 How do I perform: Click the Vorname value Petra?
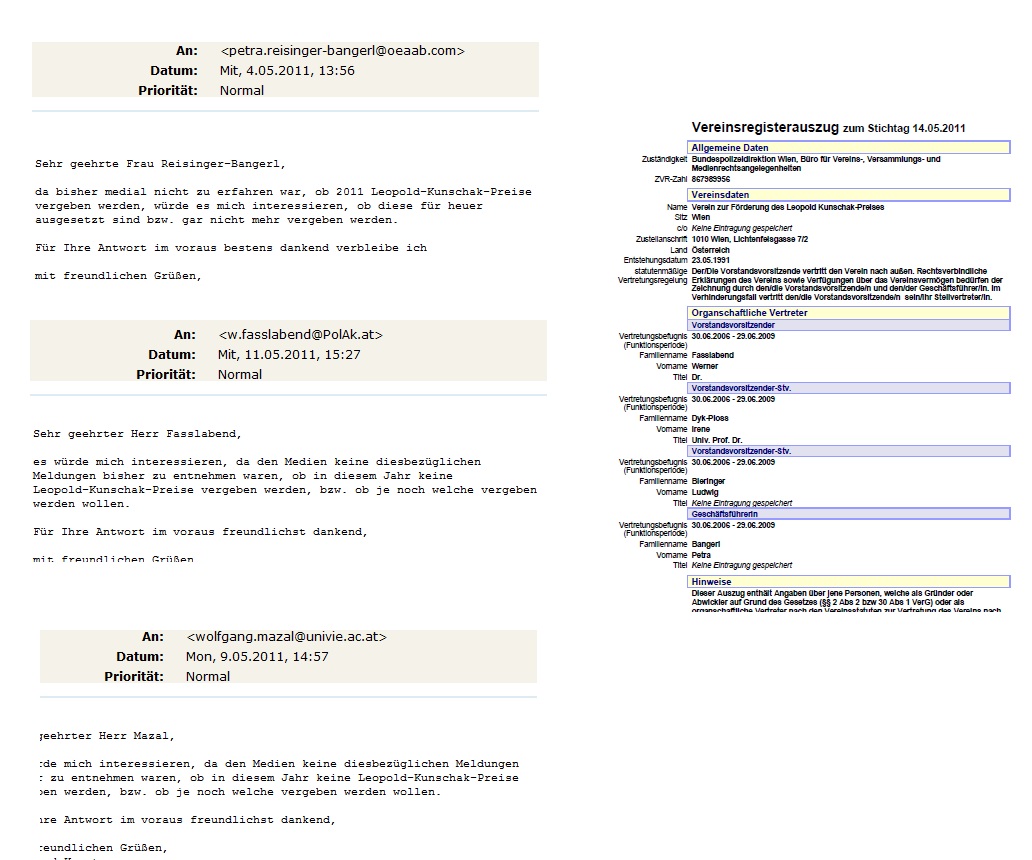pos(702,555)
